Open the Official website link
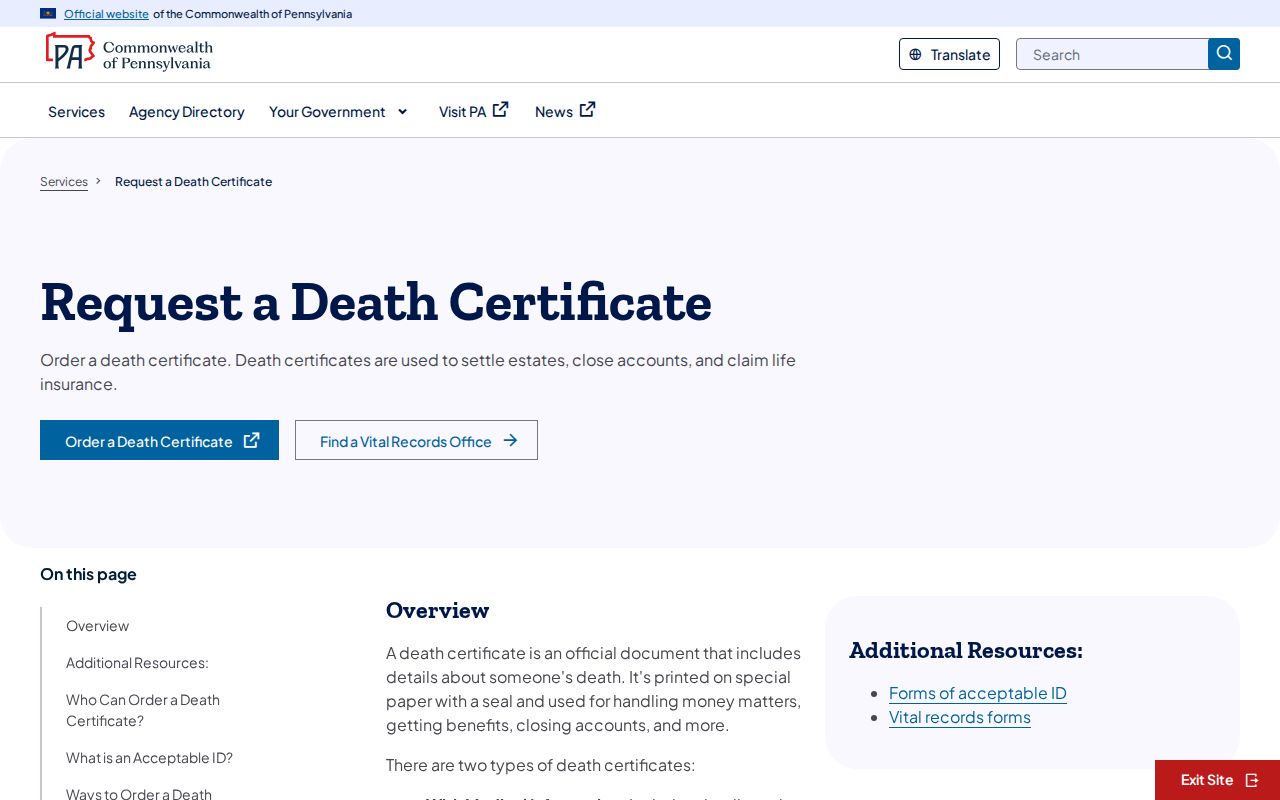1280x800 pixels. [106, 14]
